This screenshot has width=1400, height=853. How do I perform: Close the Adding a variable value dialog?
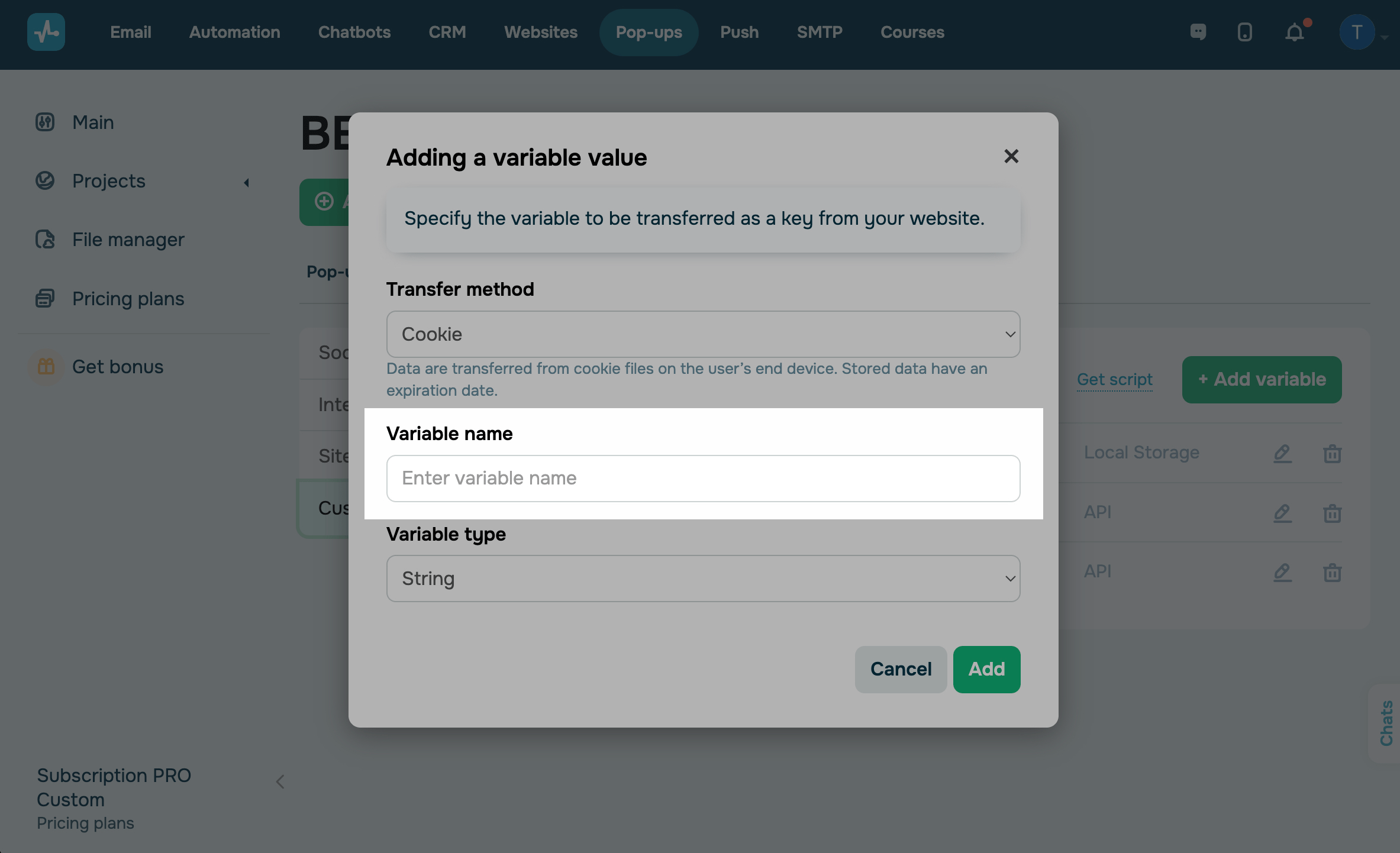click(1011, 156)
